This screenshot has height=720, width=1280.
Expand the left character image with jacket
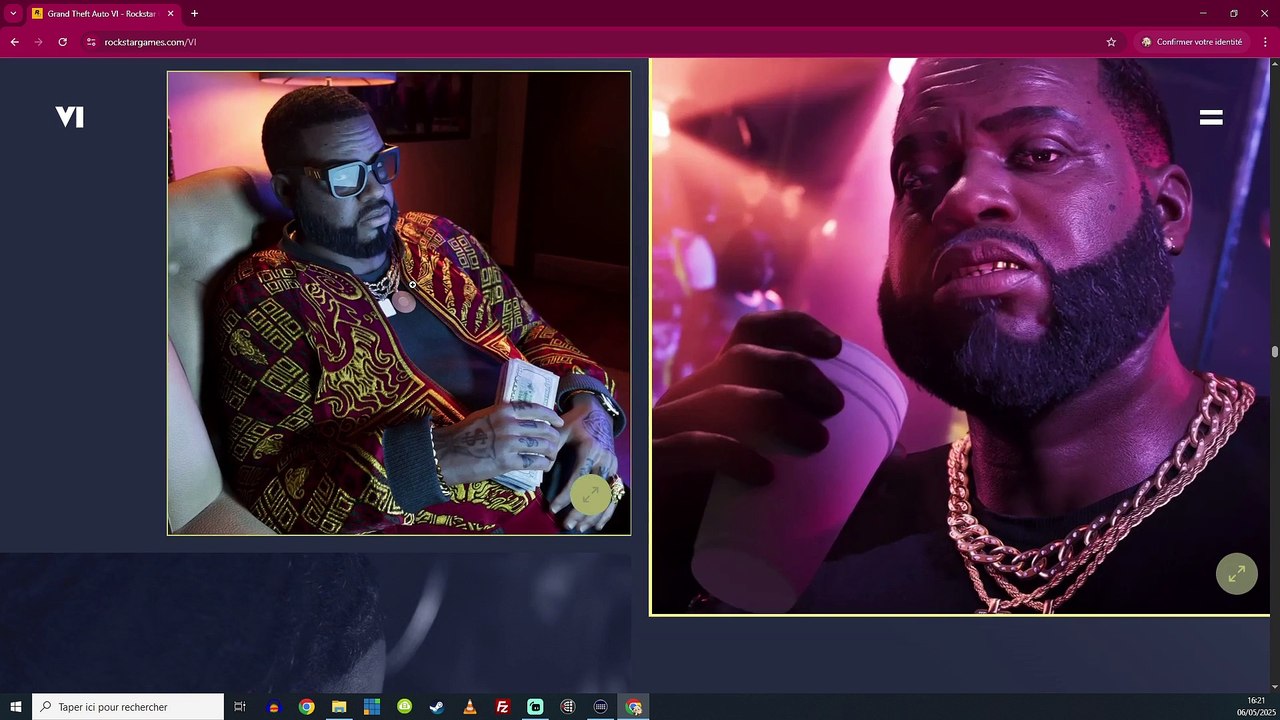tap(590, 494)
